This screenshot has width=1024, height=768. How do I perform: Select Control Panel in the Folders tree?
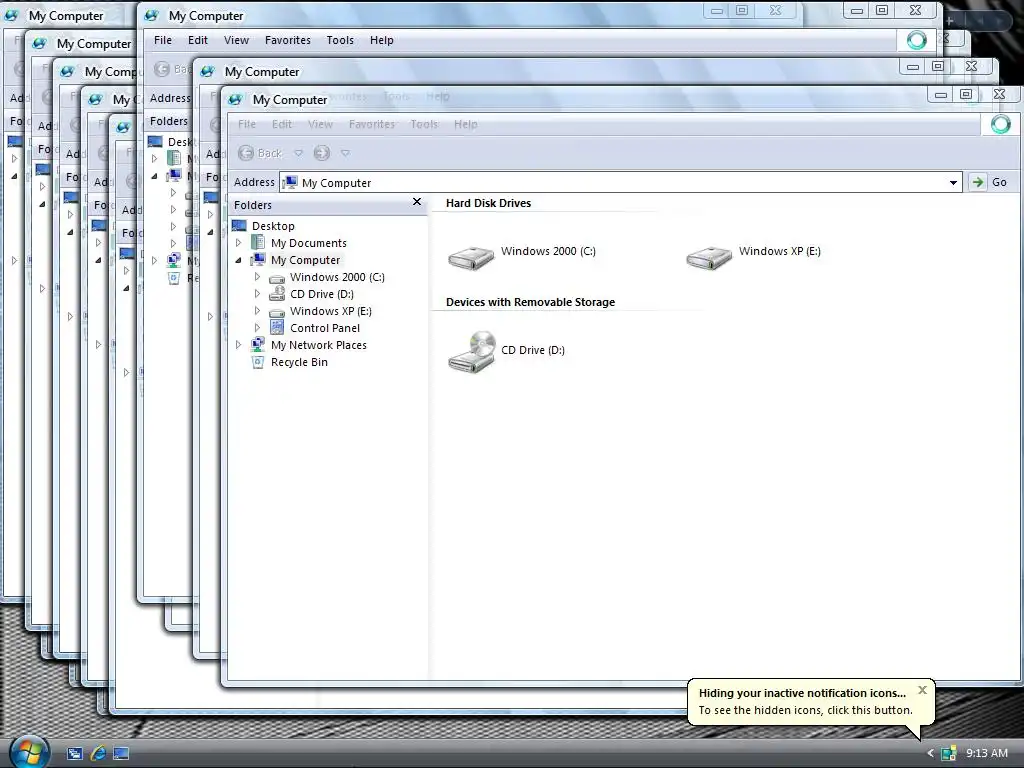(325, 328)
